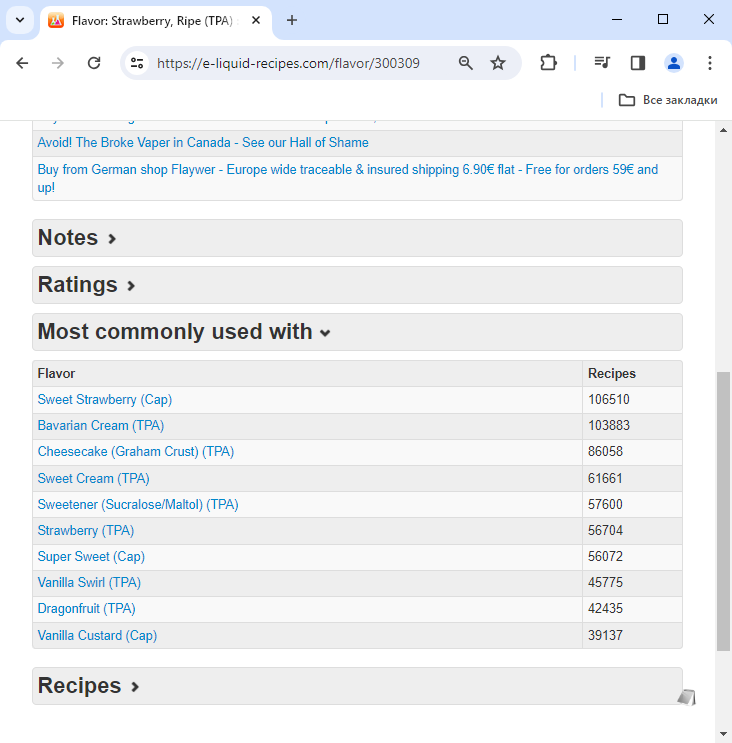Viewport: 732px width, 743px height.
Task: Open a new browser tab
Action: (x=292, y=20)
